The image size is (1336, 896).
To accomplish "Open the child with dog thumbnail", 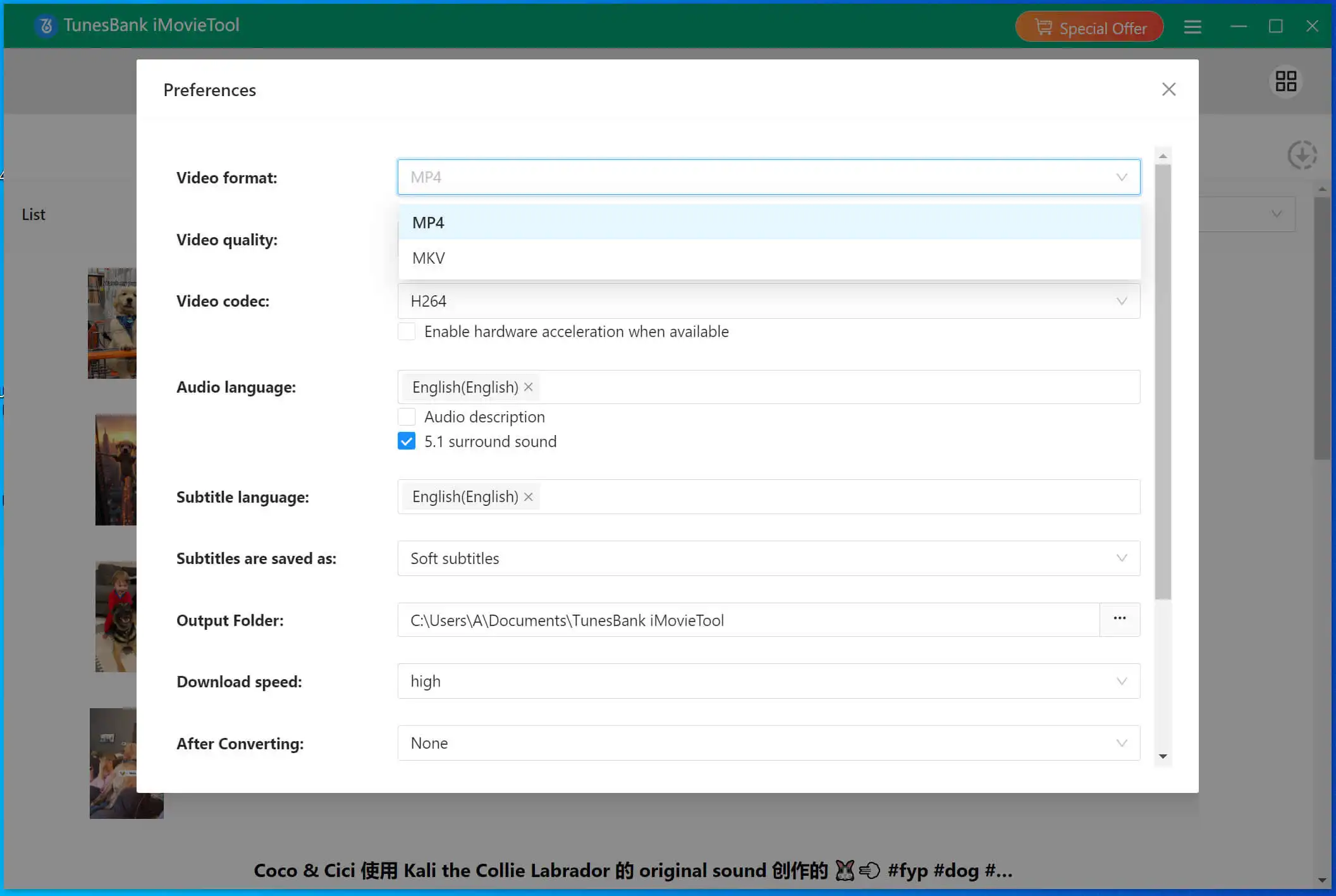I will (116, 617).
